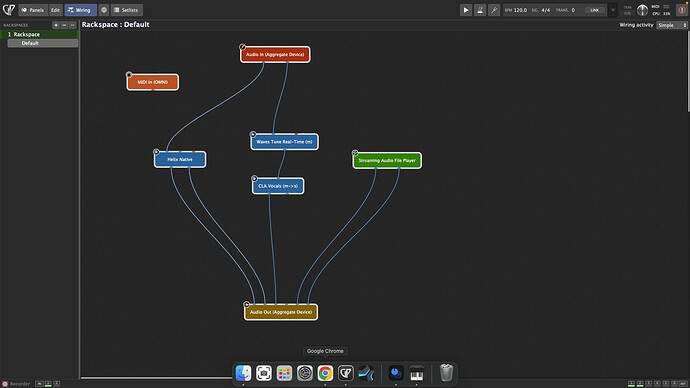Open System Settings from the dock
This screenshot has height=388, width=690.
point(305,373)
